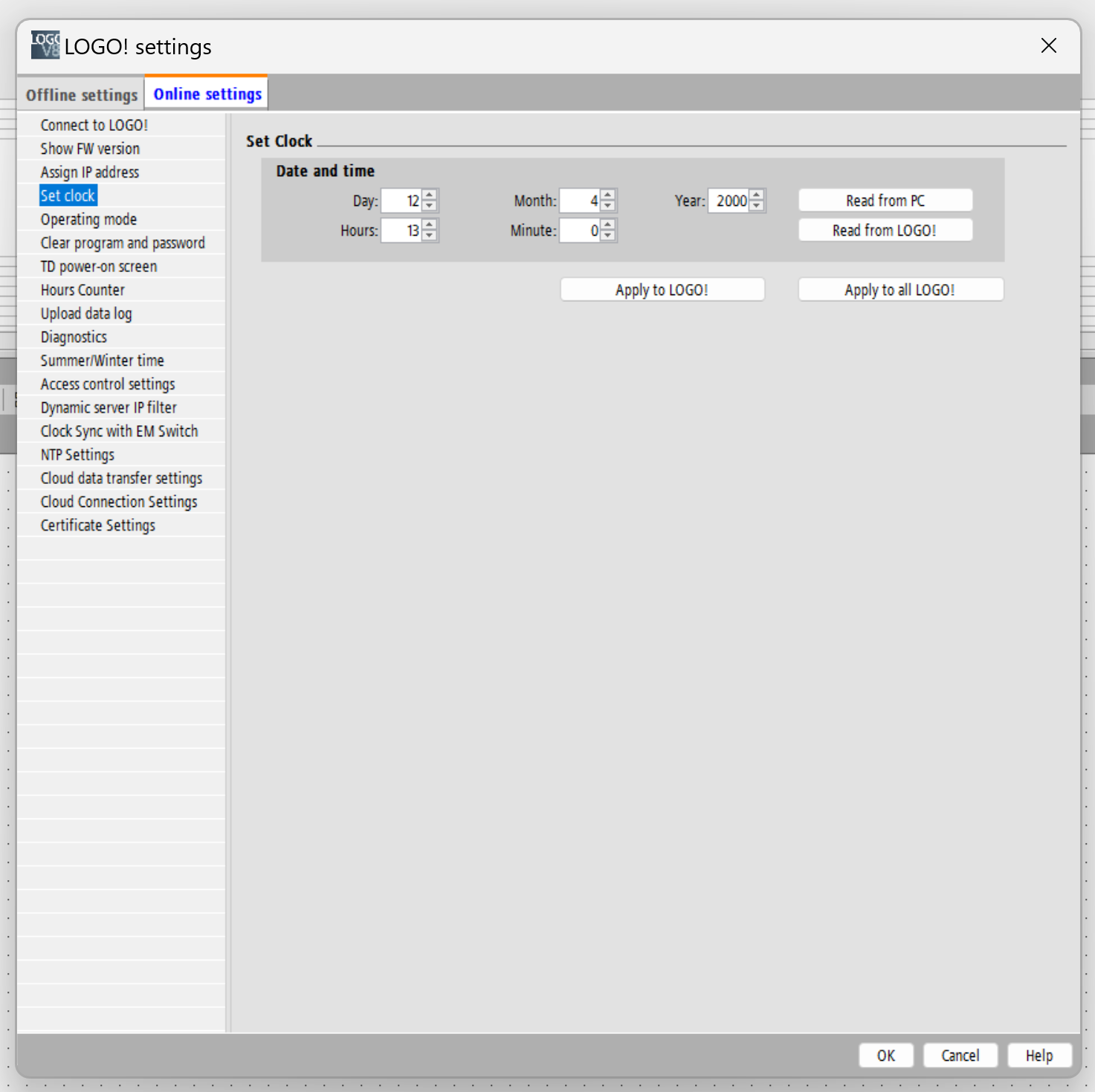
Task: Decrease the Month spinner value
Action: (607, 206)
